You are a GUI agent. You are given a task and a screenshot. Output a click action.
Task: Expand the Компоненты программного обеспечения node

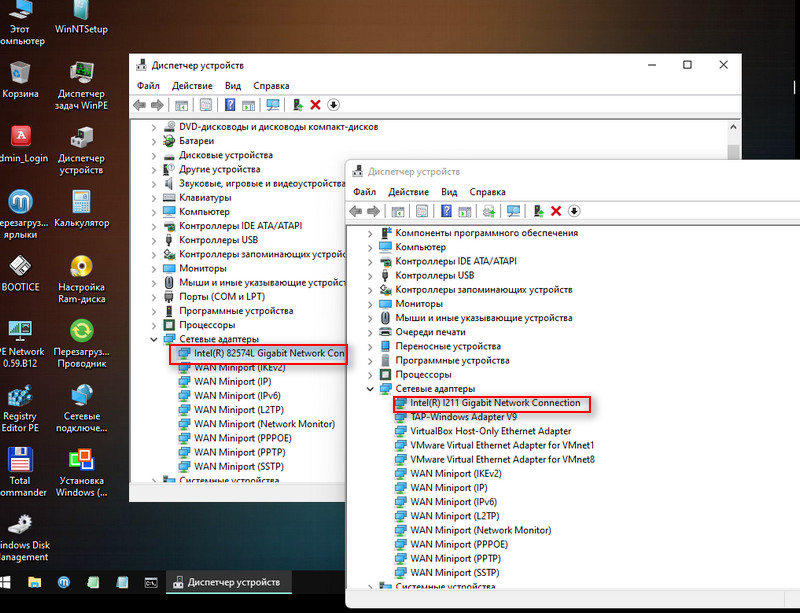click(370, 233)
